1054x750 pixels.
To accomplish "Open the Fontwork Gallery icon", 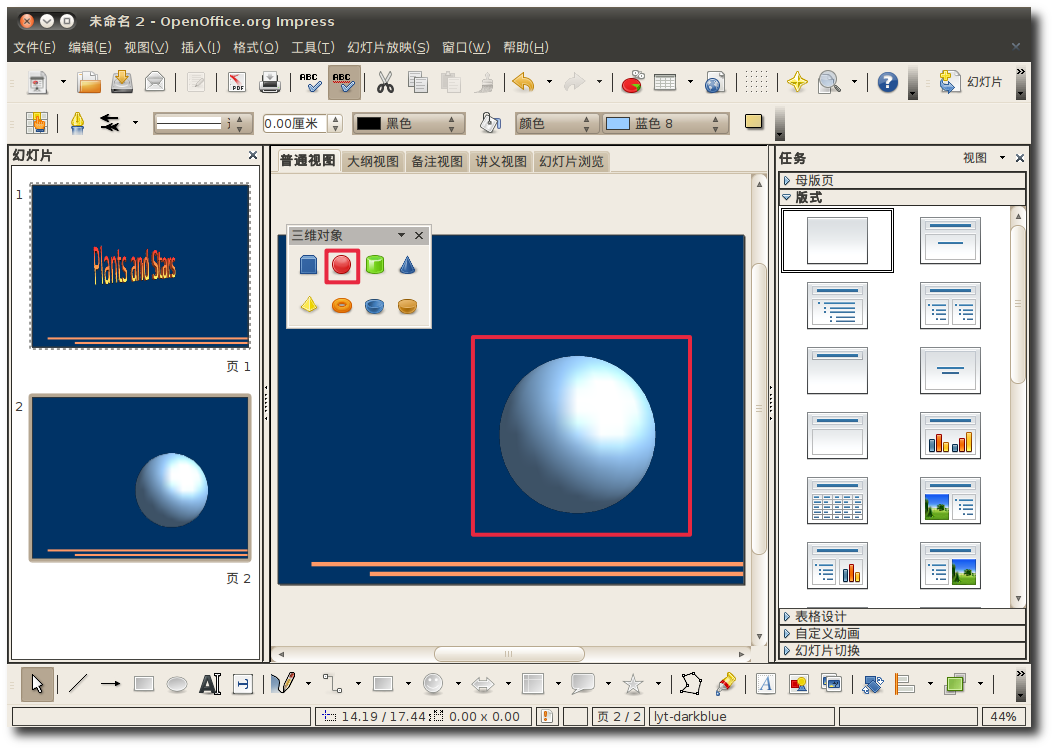I will tap(765, 684).
